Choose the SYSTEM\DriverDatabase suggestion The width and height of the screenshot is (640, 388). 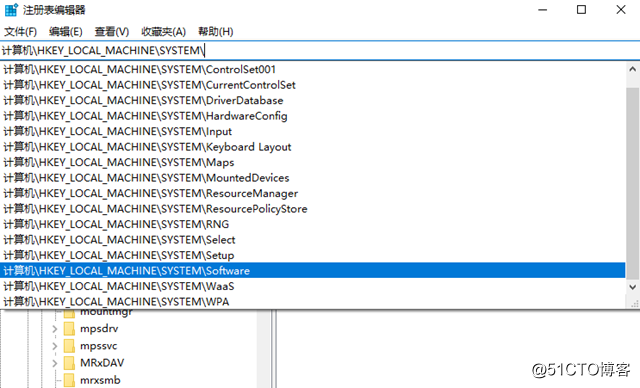pyautogui.click(x=313, y=100)
